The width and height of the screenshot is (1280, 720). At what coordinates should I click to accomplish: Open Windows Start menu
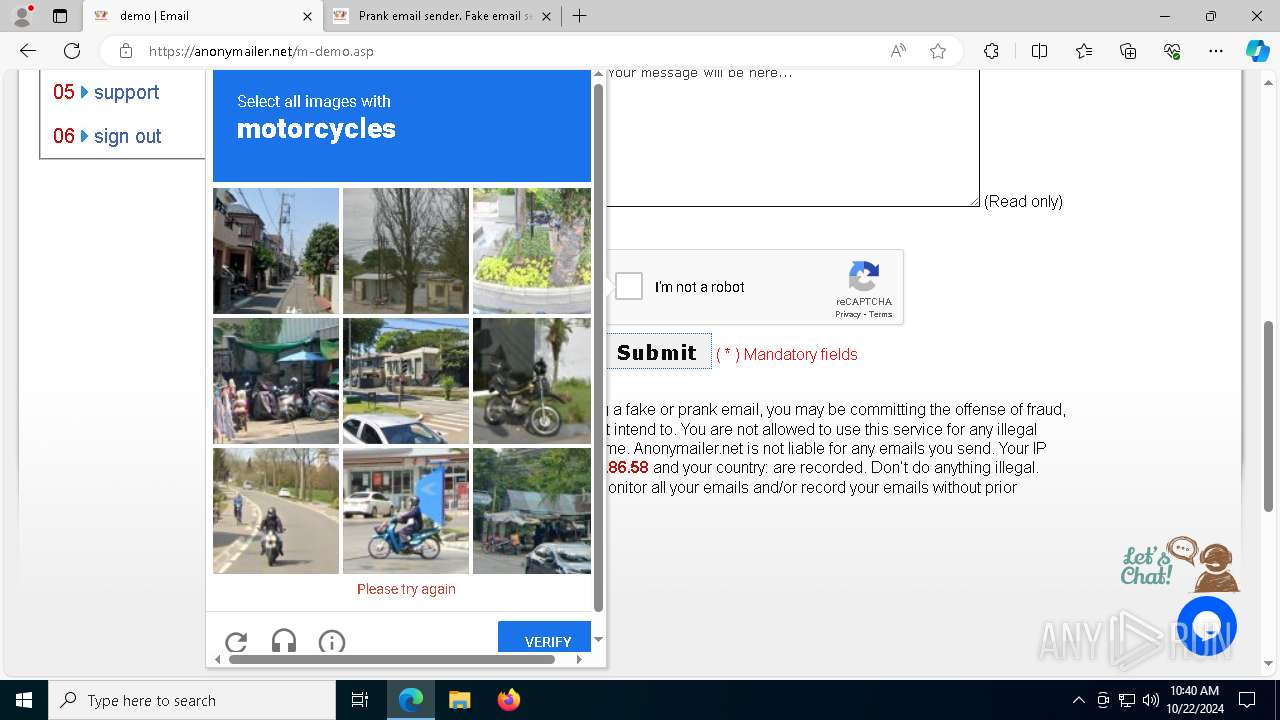[24, 700]
